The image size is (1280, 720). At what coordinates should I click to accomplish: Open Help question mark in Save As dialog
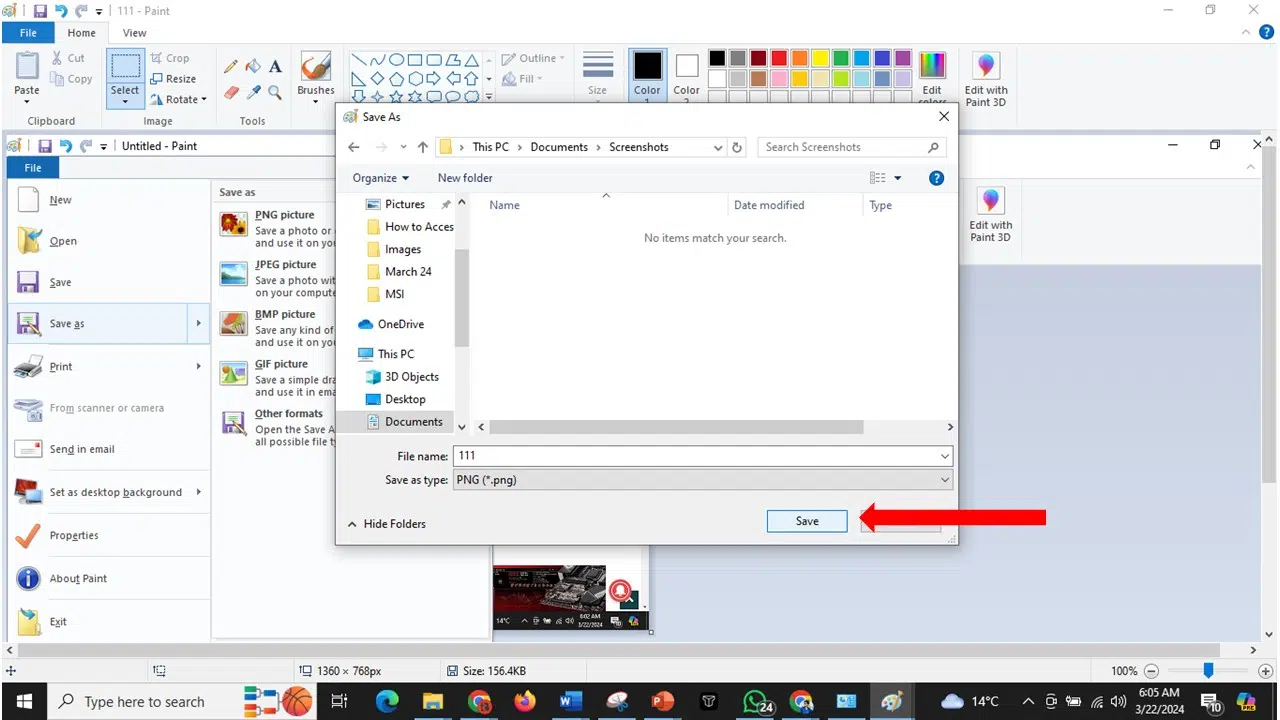936,178
